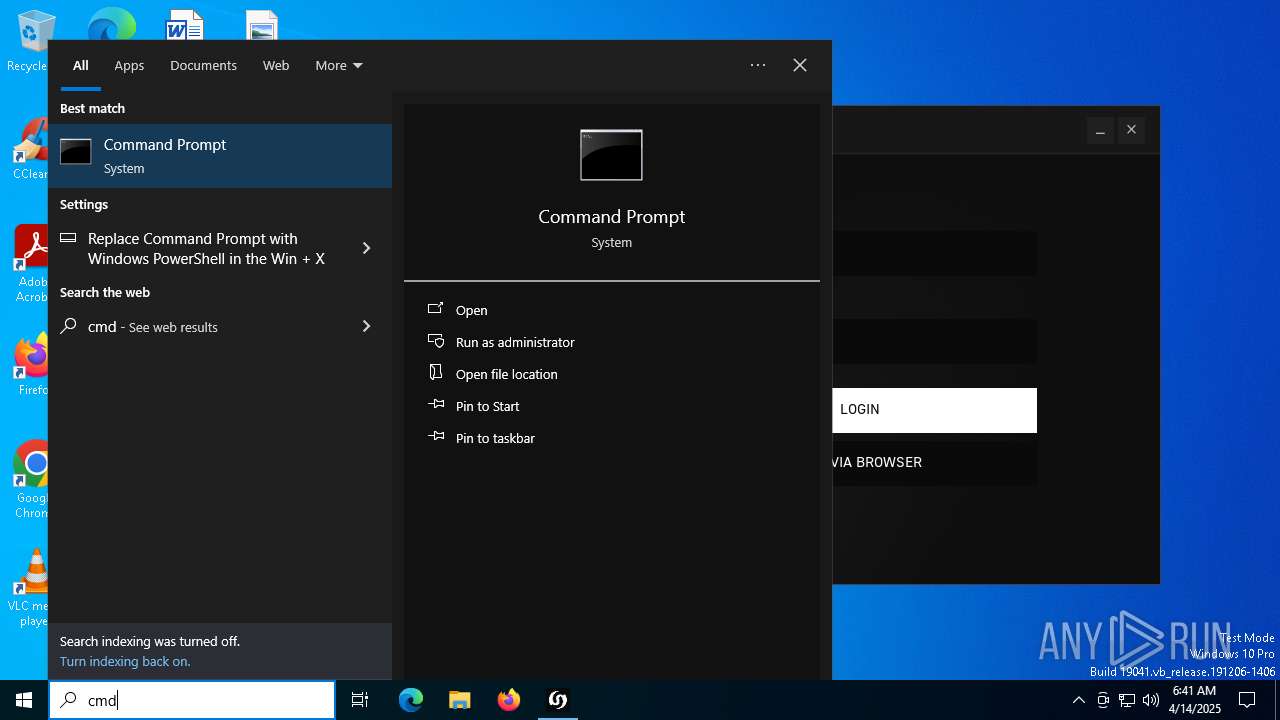The width and height of the screenshot is (1280, 720).
Task: Open the tray icon left of network
Action: pyautogui.click(x=1103, y=700)
